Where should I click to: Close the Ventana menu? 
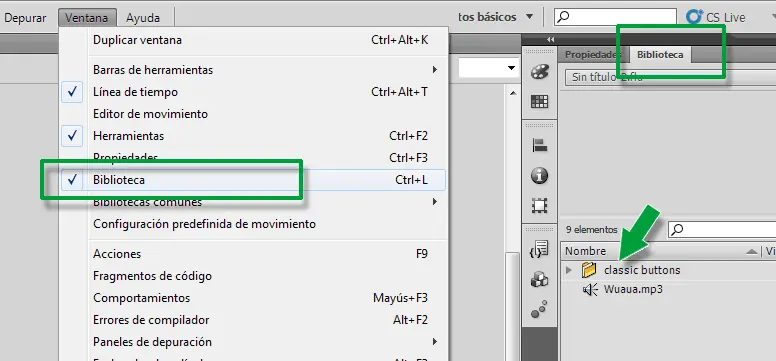pyautogui.click(x=87, y=18)
